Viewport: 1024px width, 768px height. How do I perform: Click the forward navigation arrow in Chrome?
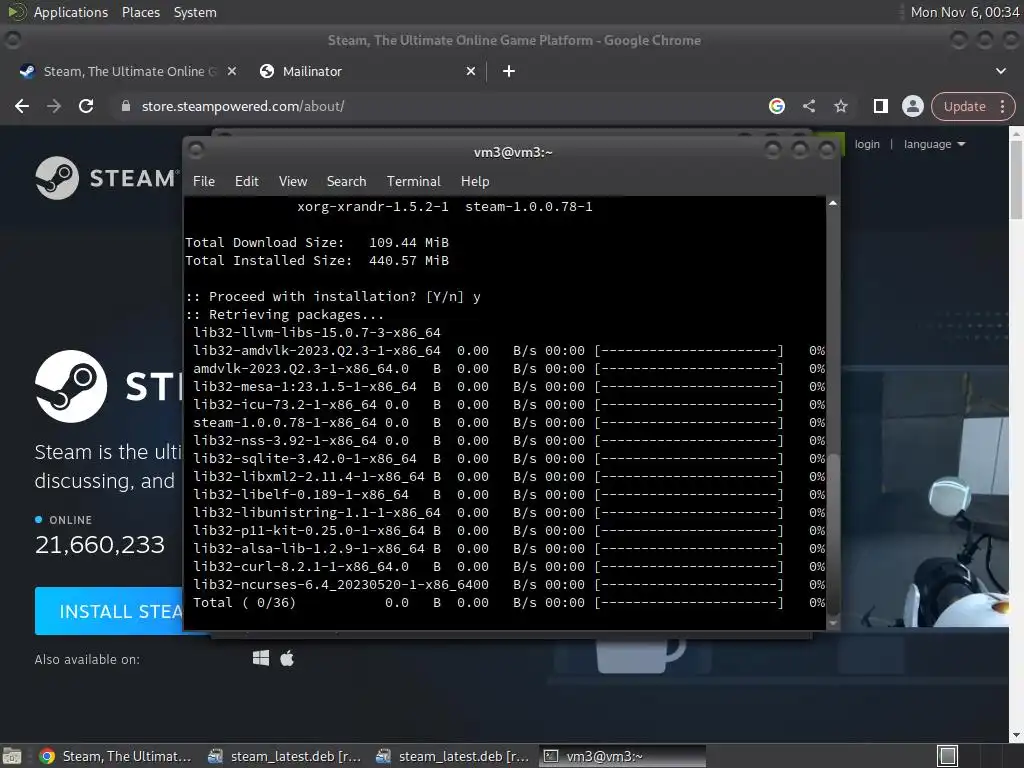54,106
